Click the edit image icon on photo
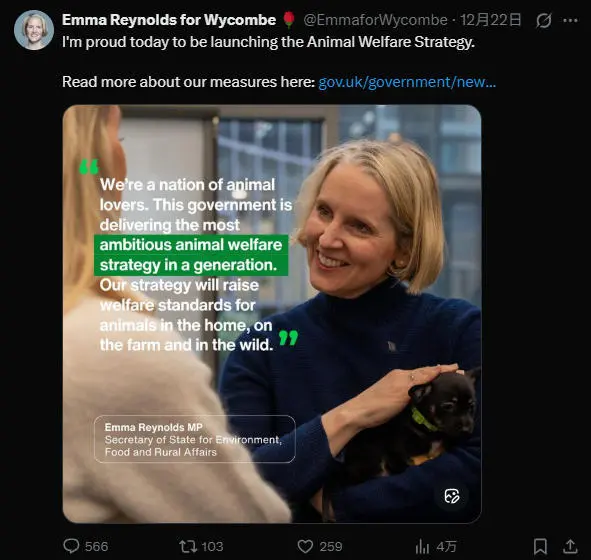 452,496
